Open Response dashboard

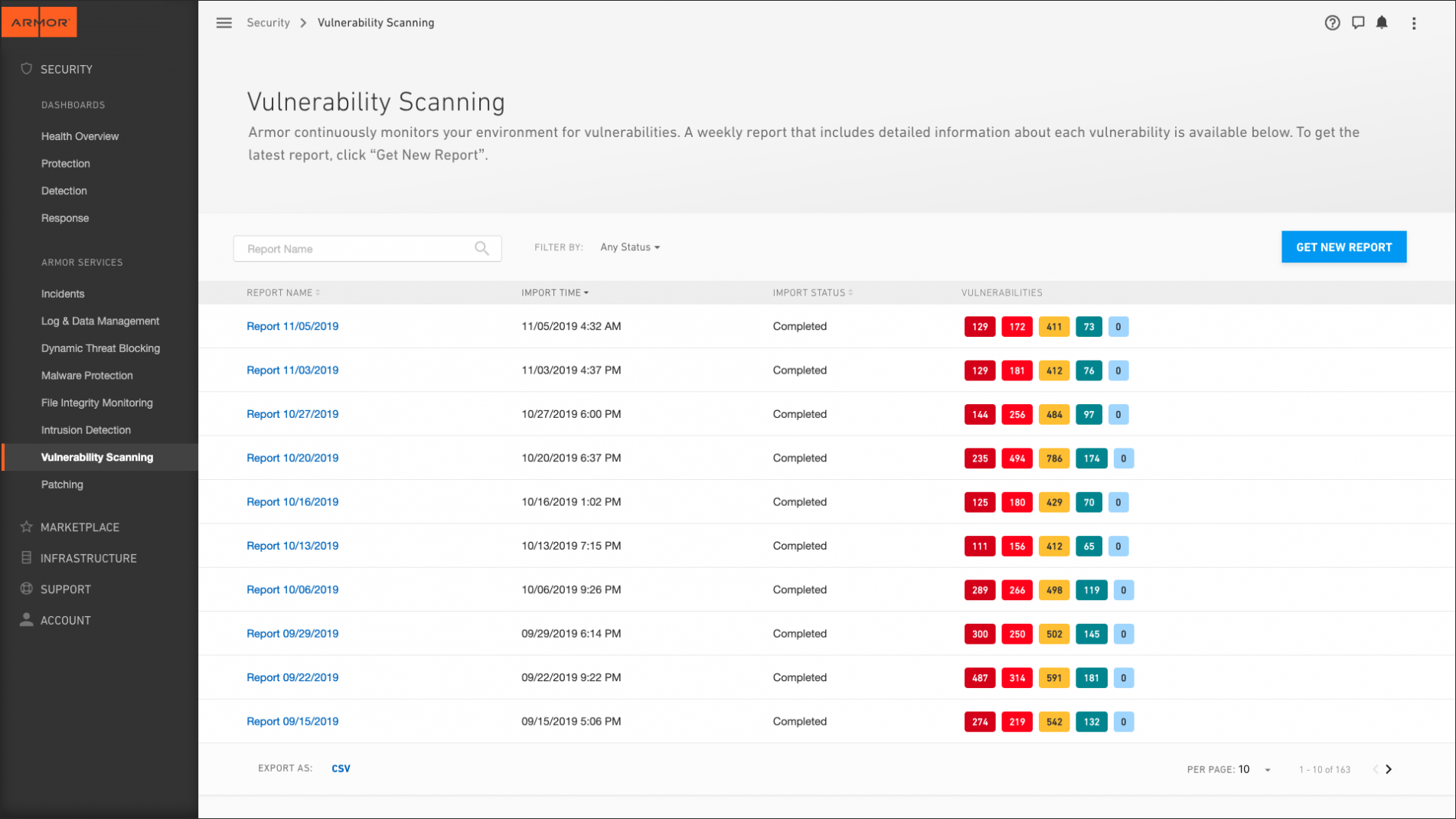65,218
